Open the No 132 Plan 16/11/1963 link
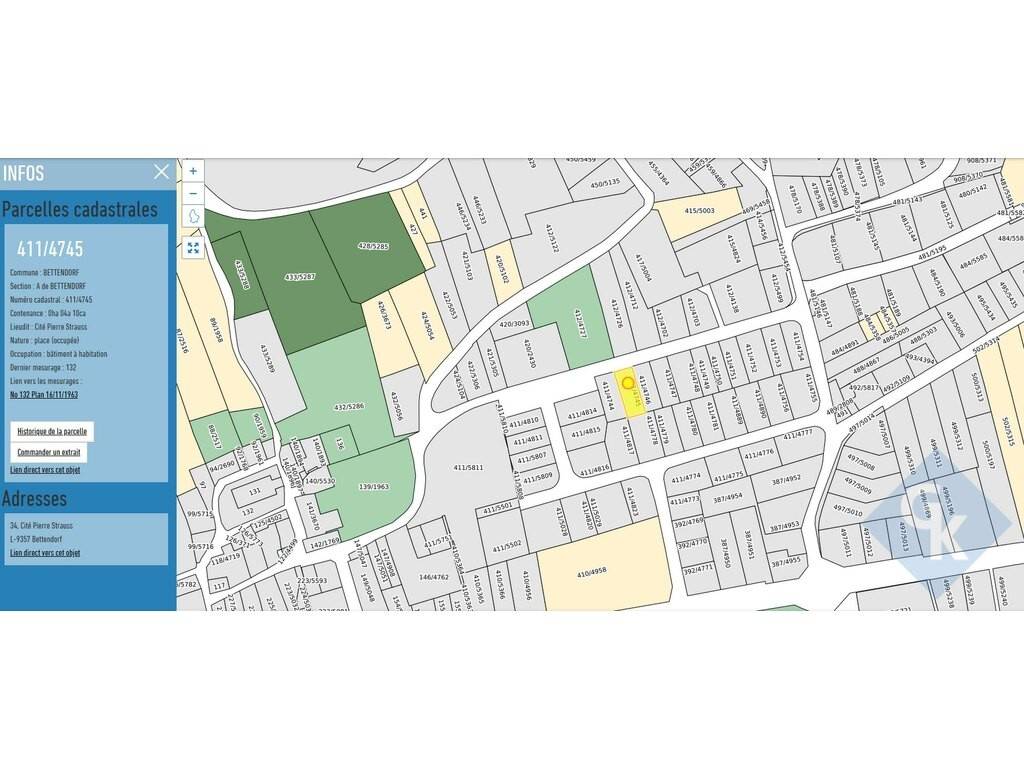This screenshot has width=1024, height=768. 44,395
